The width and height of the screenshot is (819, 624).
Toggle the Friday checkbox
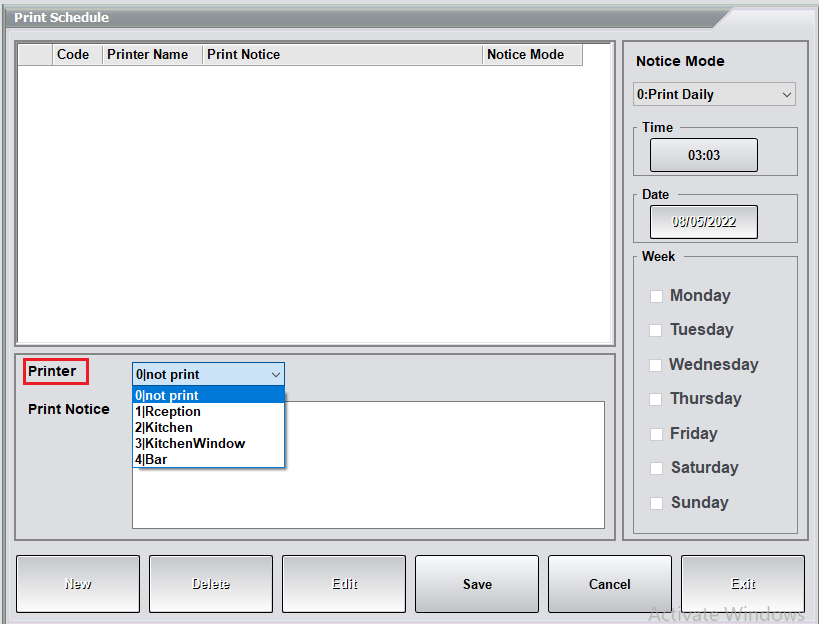pyautogui.click(x=656, y=434)
